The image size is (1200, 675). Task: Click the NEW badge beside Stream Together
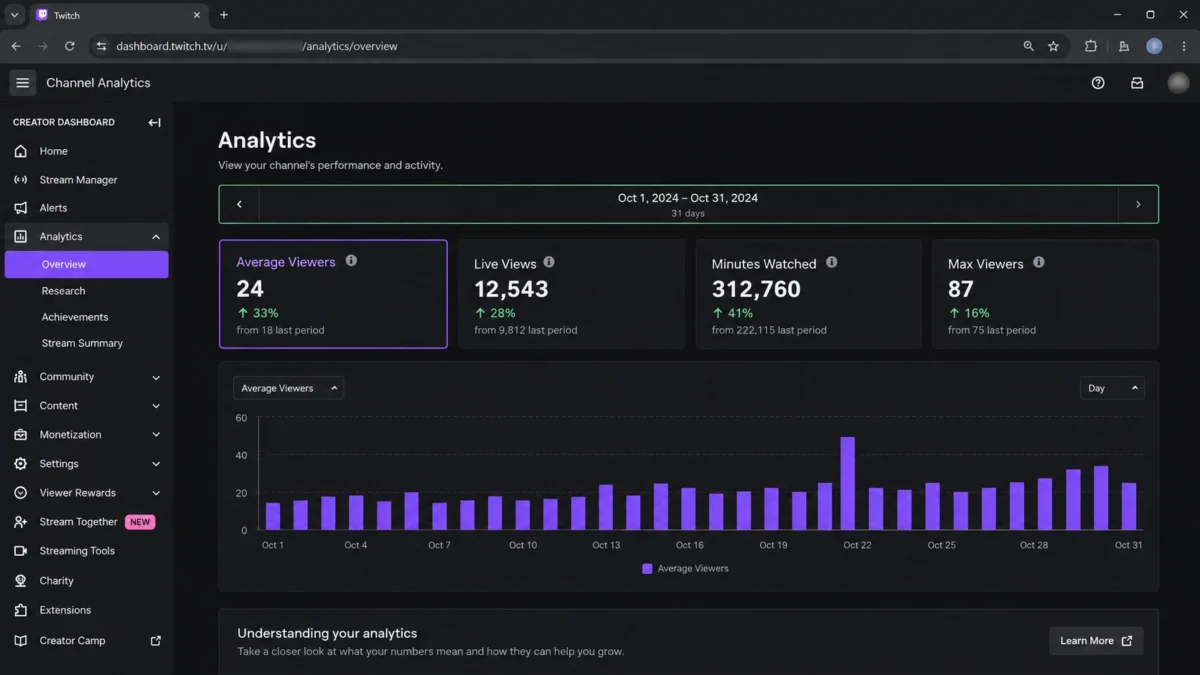pos(140,522)
